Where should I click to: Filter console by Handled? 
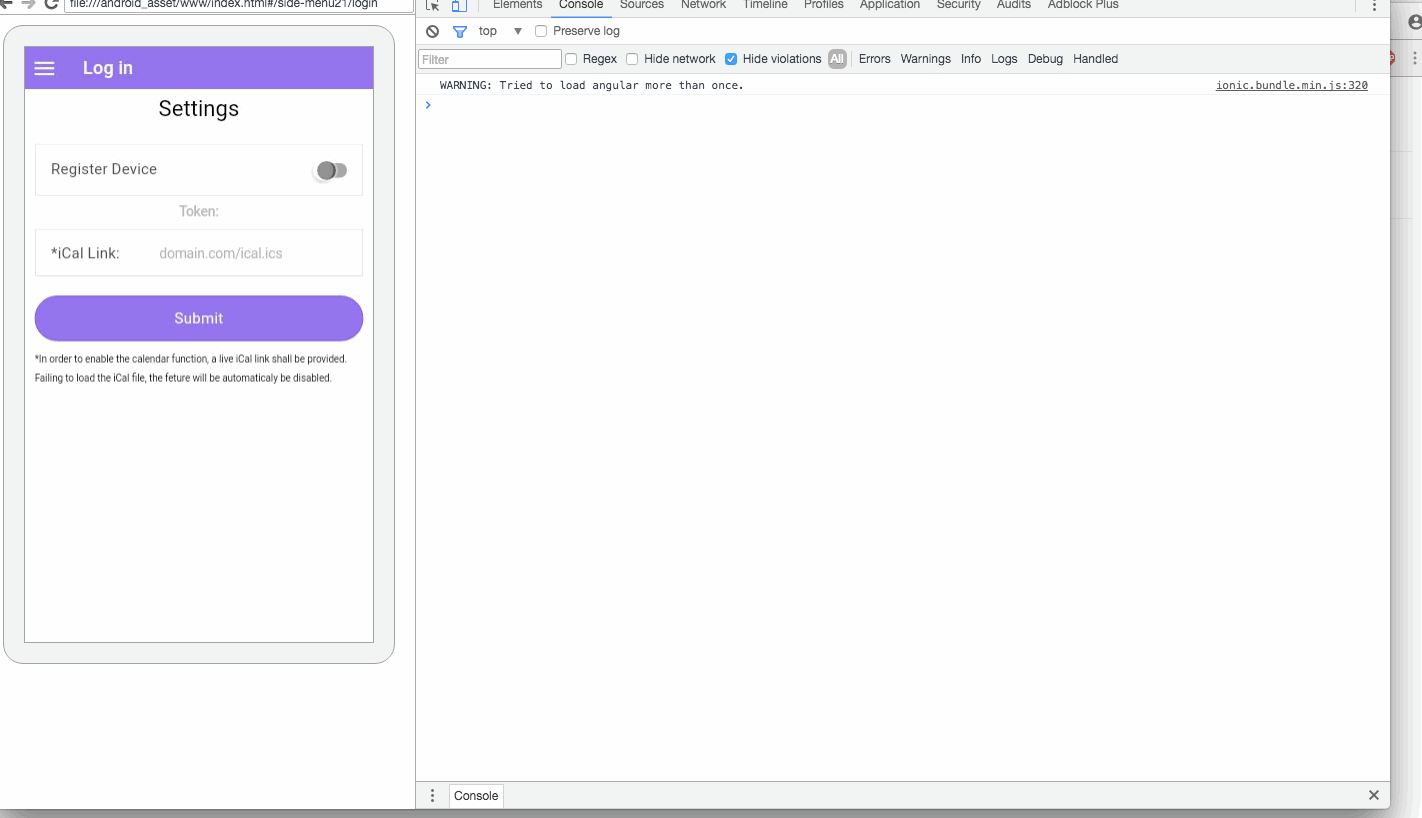(x=1096, y=59)
